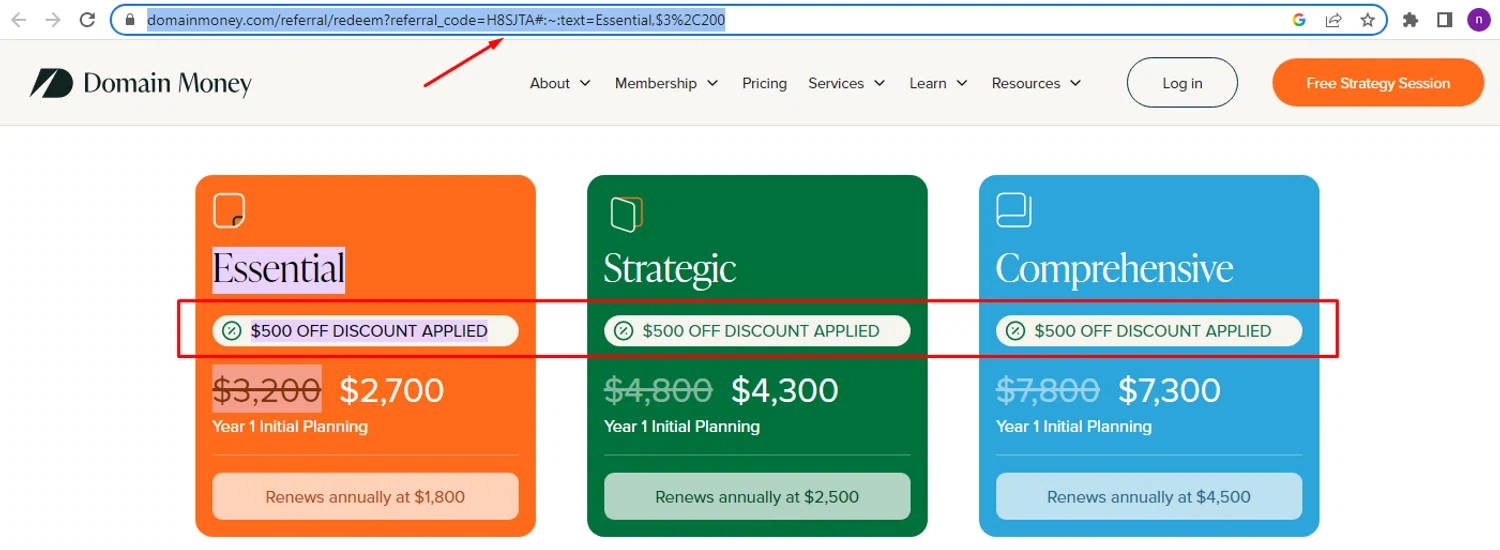Click the Comprehensive discount percent badge icon
The height and width of the screenshot is (550, 1500).
1016,331
